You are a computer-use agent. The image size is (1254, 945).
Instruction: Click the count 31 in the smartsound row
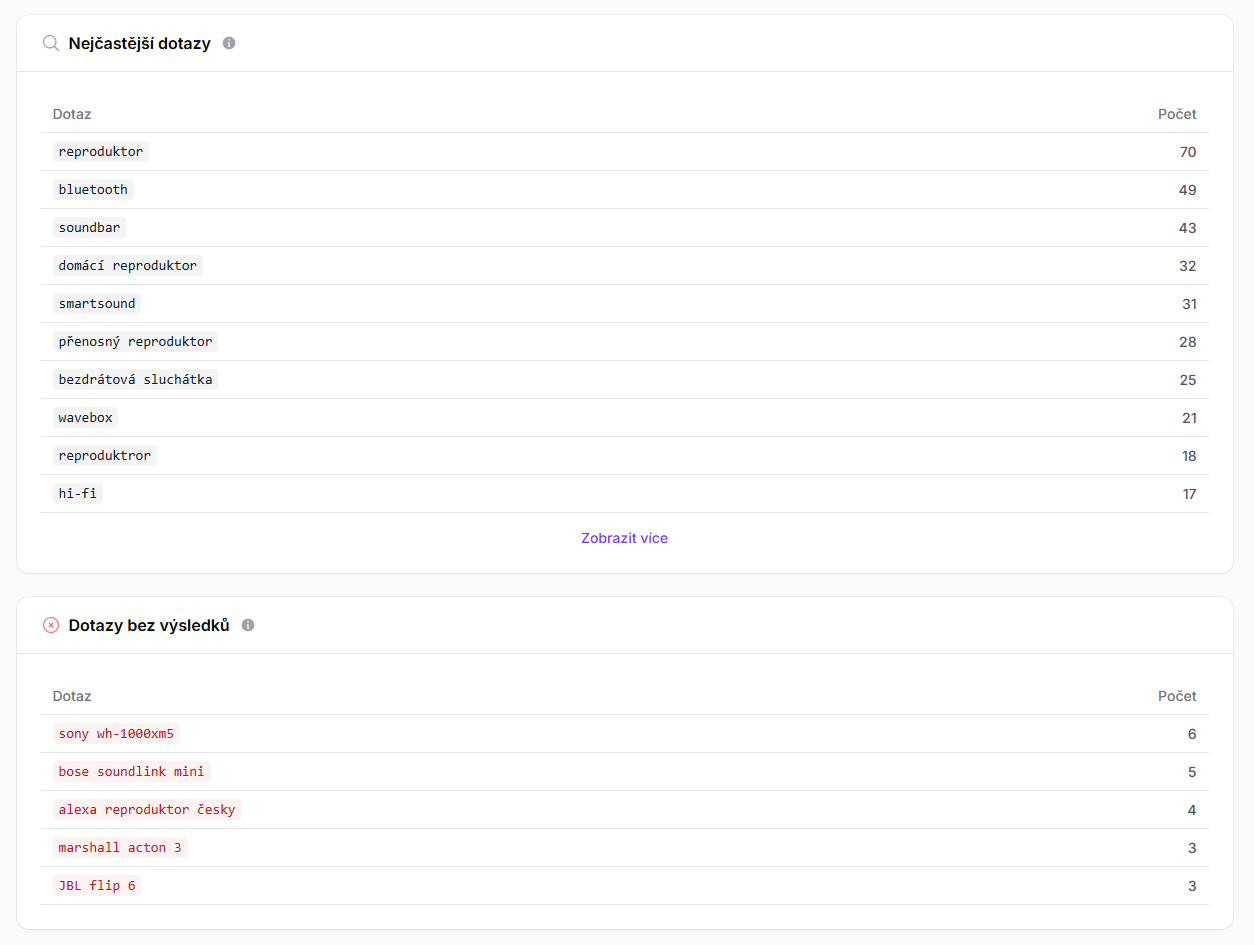click(1189, 304)
